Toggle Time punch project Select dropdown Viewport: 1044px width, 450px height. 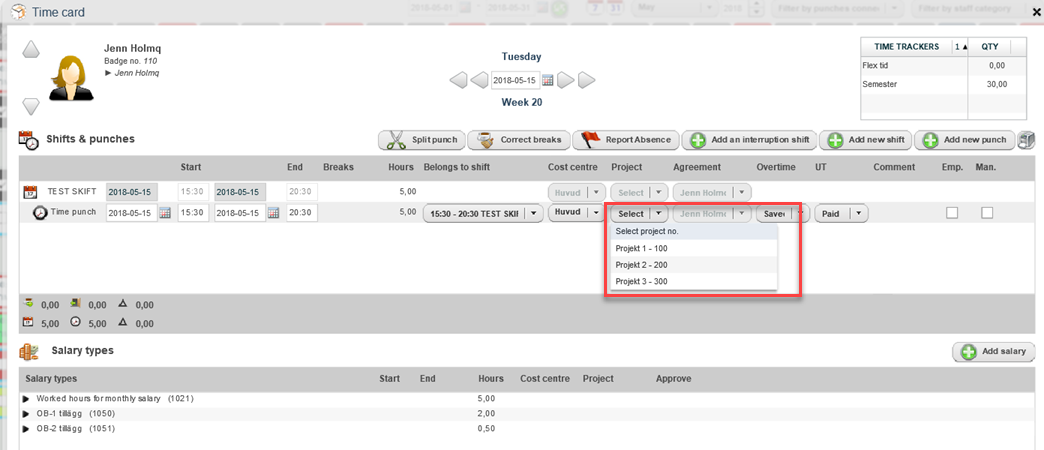click(639, 213)
